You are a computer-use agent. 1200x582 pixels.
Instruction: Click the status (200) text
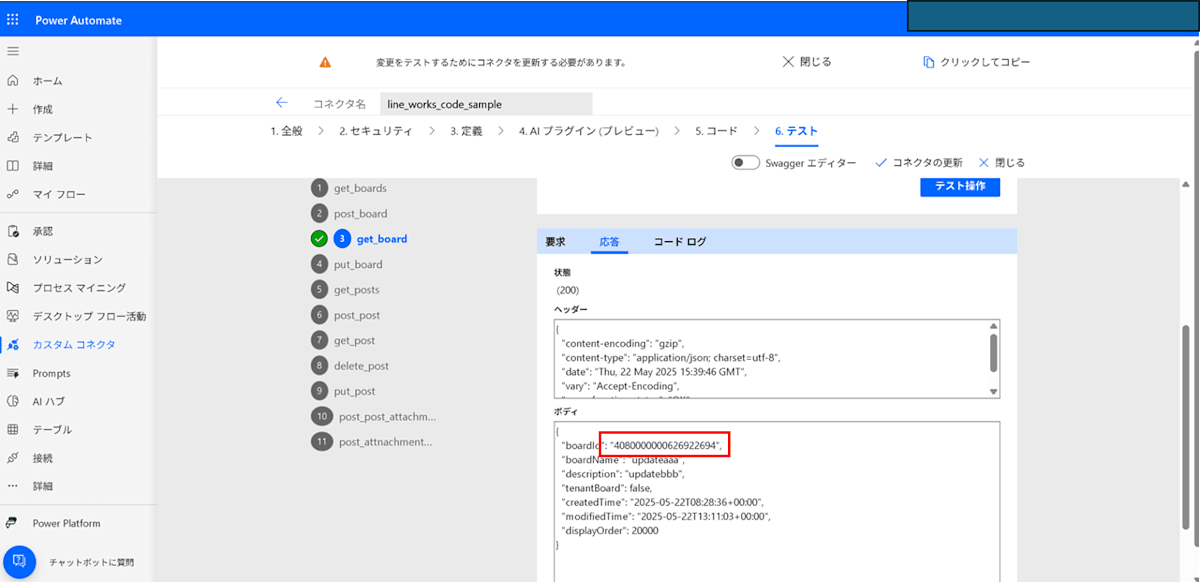tap(567, 290)
